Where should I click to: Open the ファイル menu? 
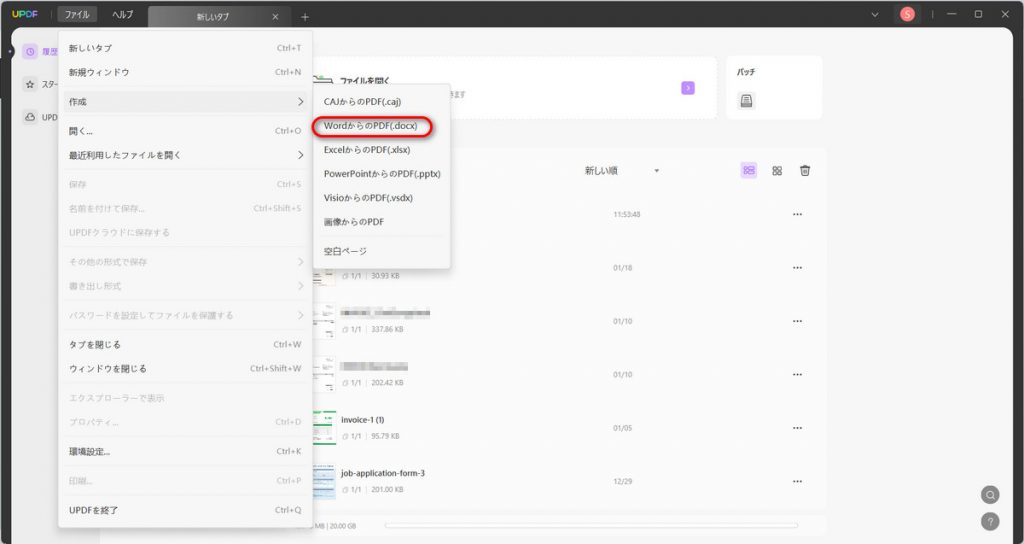click(x=77, y=14)
